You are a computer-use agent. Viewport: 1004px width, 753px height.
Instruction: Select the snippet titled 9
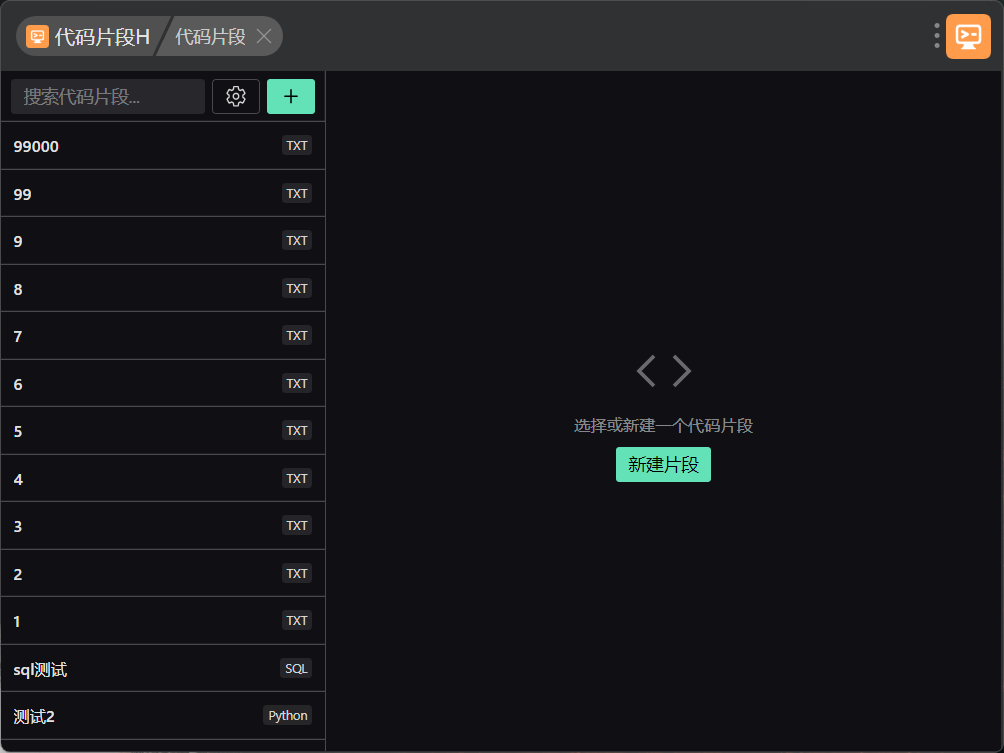click(163, 241)
